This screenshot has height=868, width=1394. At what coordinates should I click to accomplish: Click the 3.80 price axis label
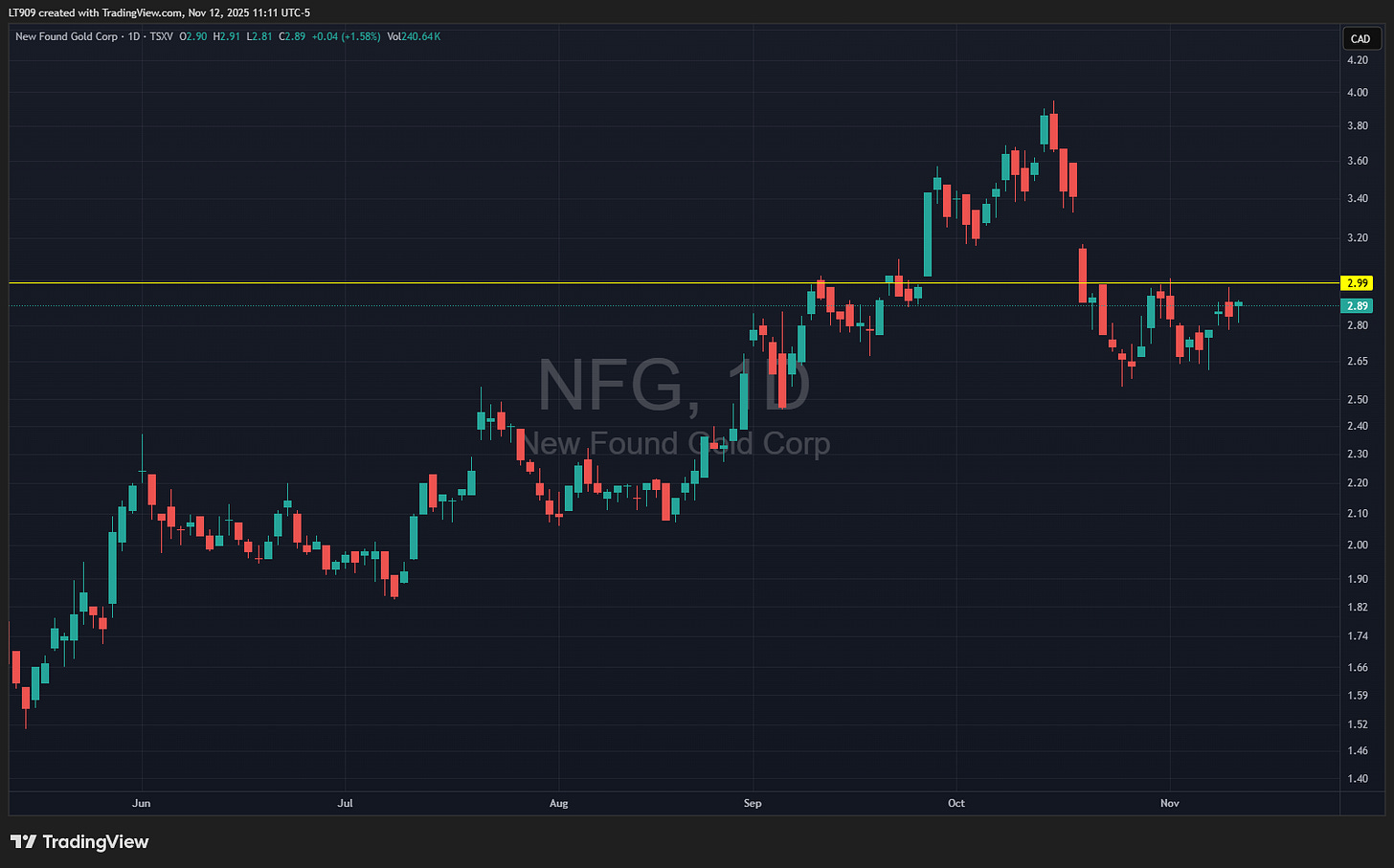[1357, 125]
